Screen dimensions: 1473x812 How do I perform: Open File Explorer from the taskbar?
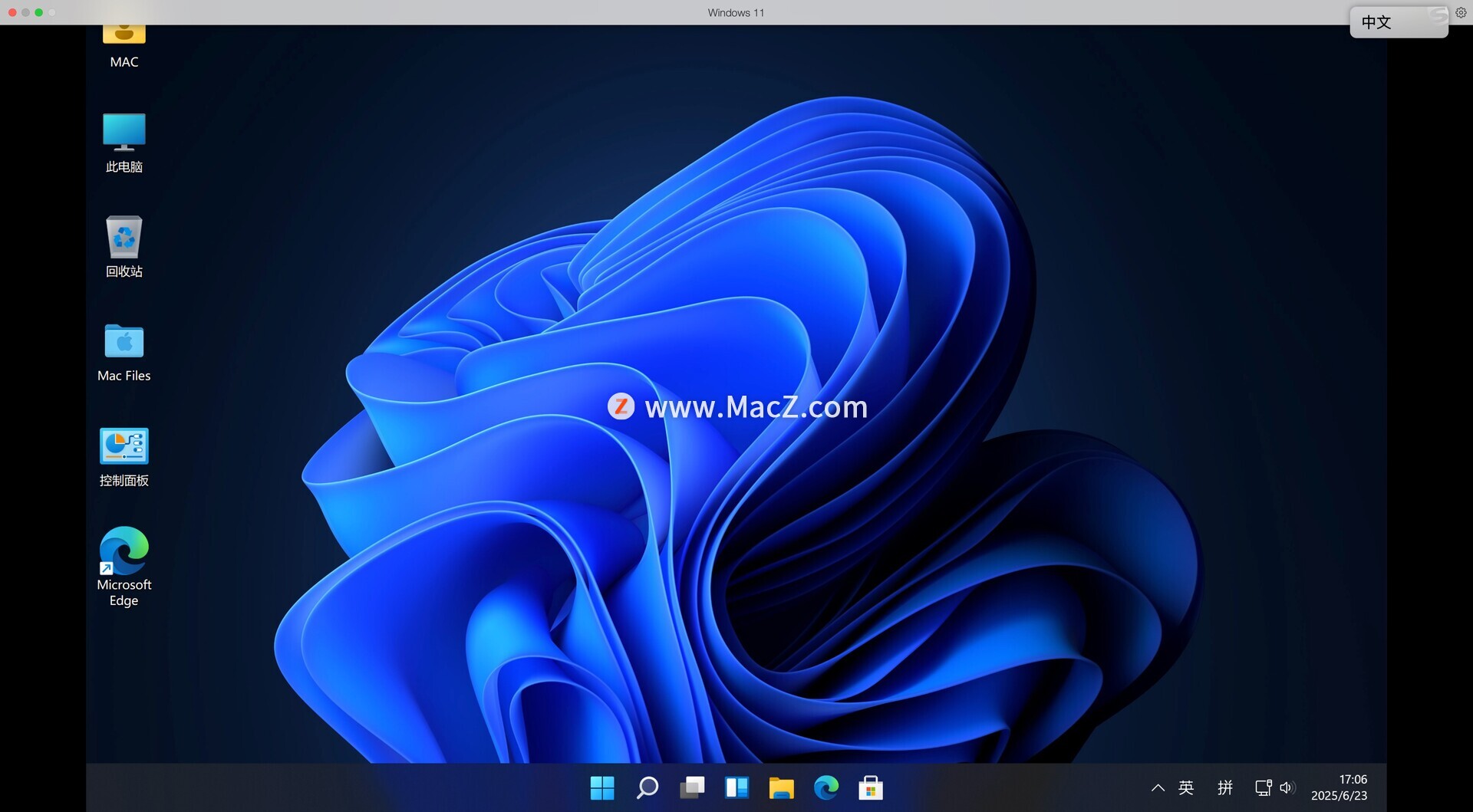point(781,787)
